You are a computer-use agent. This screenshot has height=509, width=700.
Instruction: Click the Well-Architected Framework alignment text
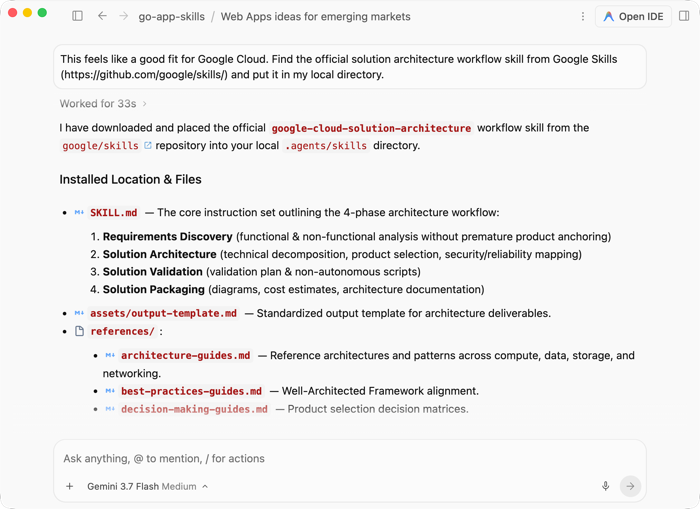click(x=380, y=391)
